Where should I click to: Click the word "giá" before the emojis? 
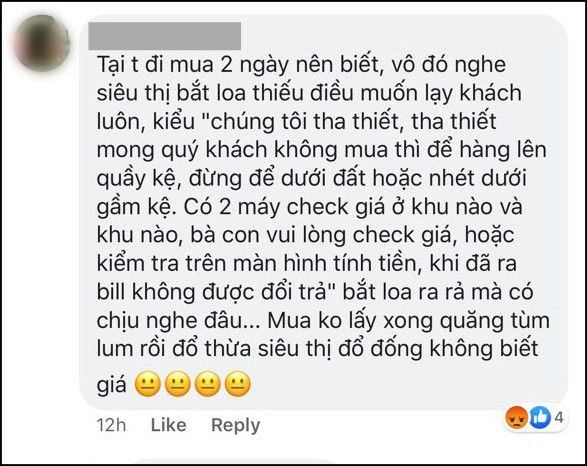(x=112, y=386)
